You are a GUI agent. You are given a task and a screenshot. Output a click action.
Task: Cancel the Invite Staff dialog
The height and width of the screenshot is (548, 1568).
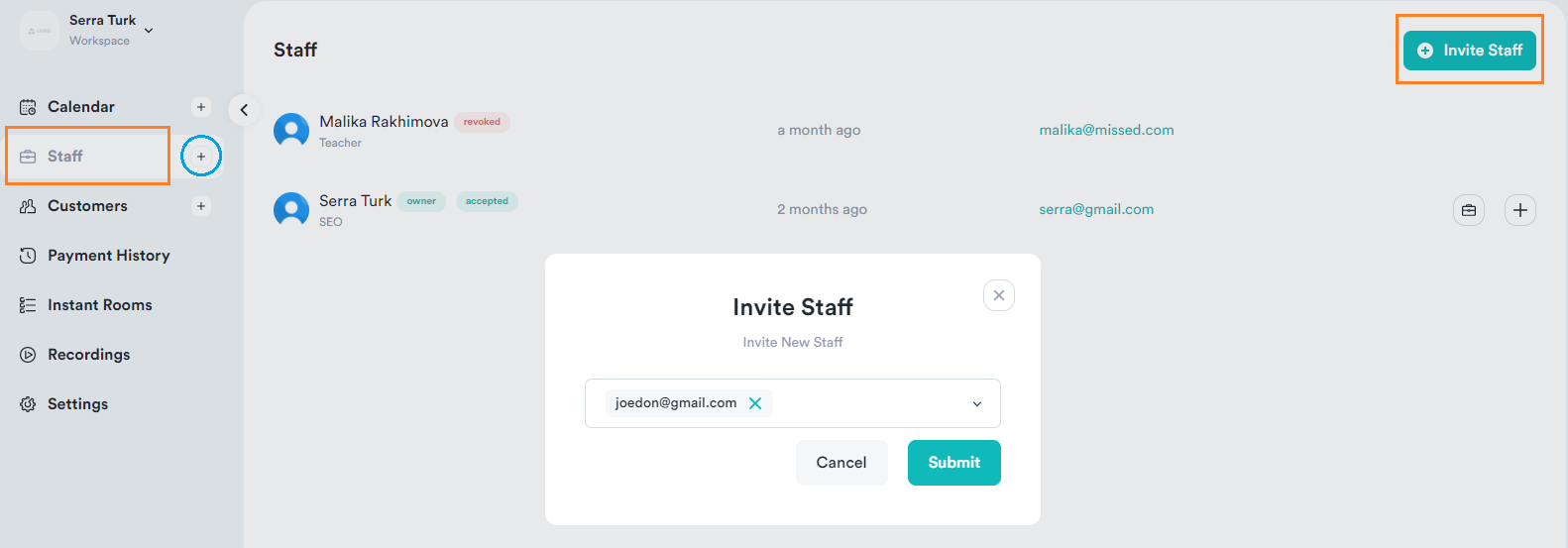841,463
